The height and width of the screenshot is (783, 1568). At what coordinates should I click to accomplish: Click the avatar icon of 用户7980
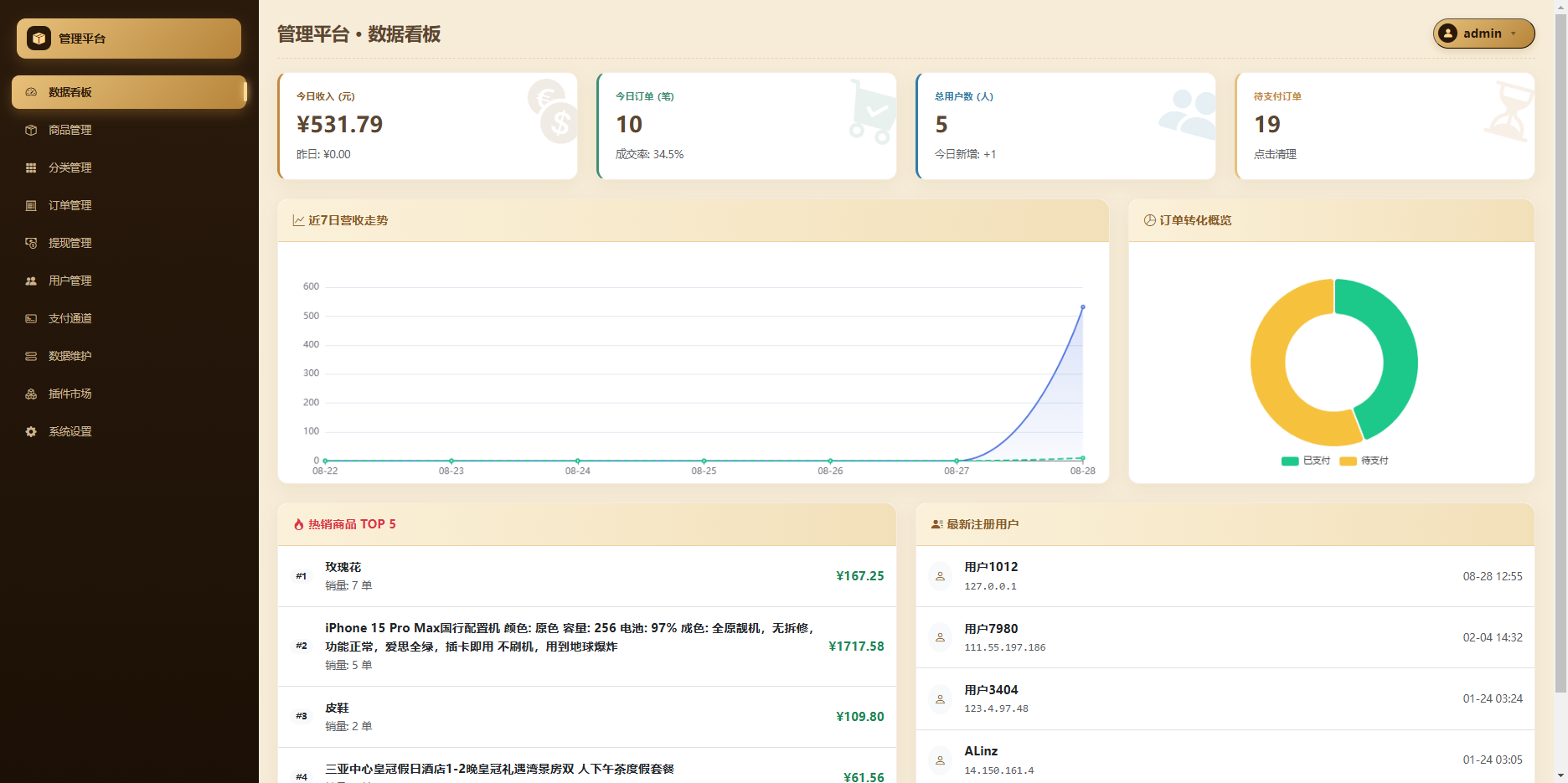[x=940, y=637]
